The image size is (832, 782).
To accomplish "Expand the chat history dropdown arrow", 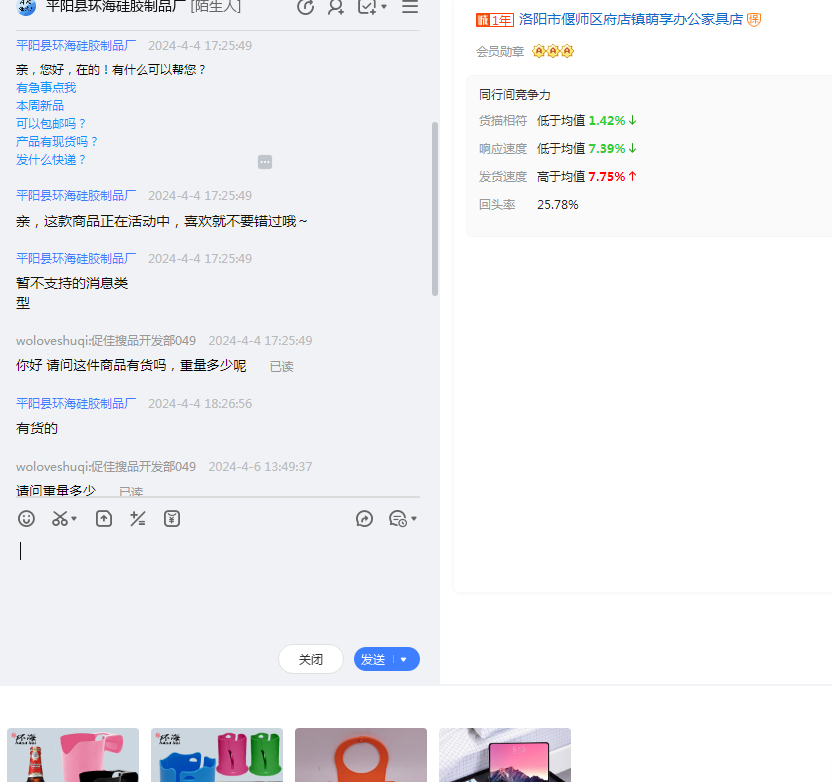I will click(414, 519).
